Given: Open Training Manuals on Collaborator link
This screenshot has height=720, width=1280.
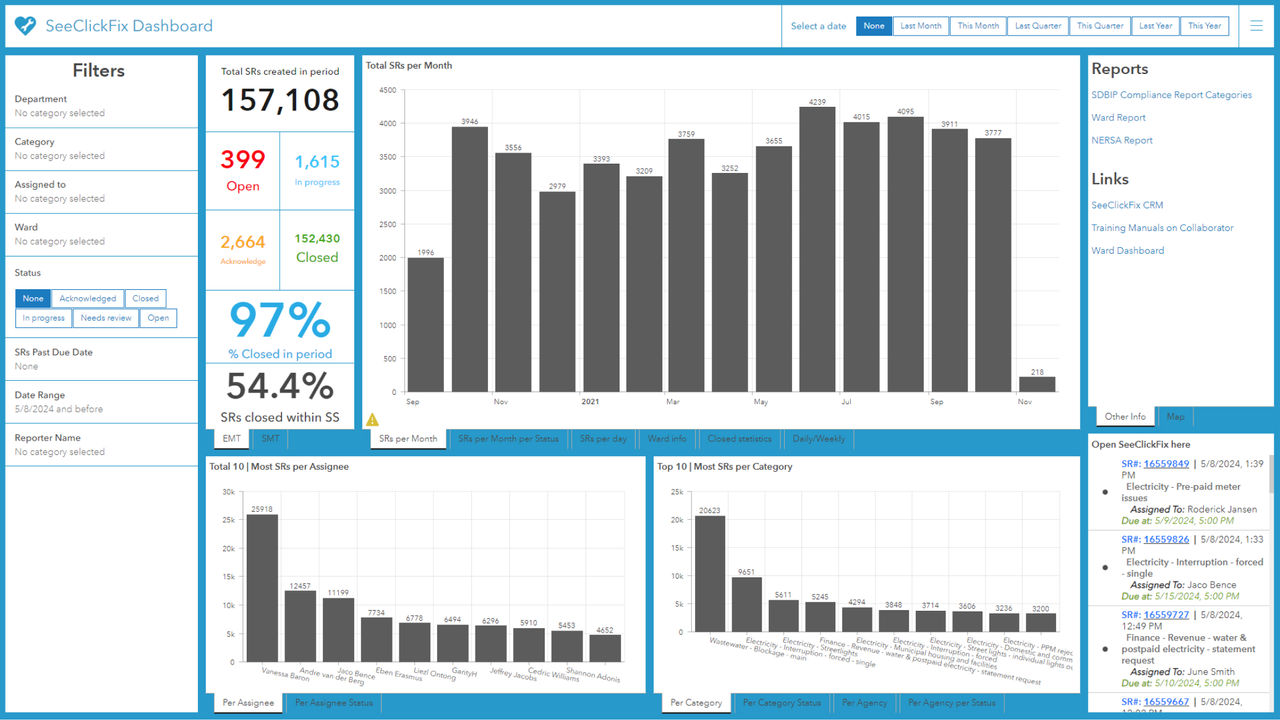Looking at the screenshot, I should [x=1162, y=228].
